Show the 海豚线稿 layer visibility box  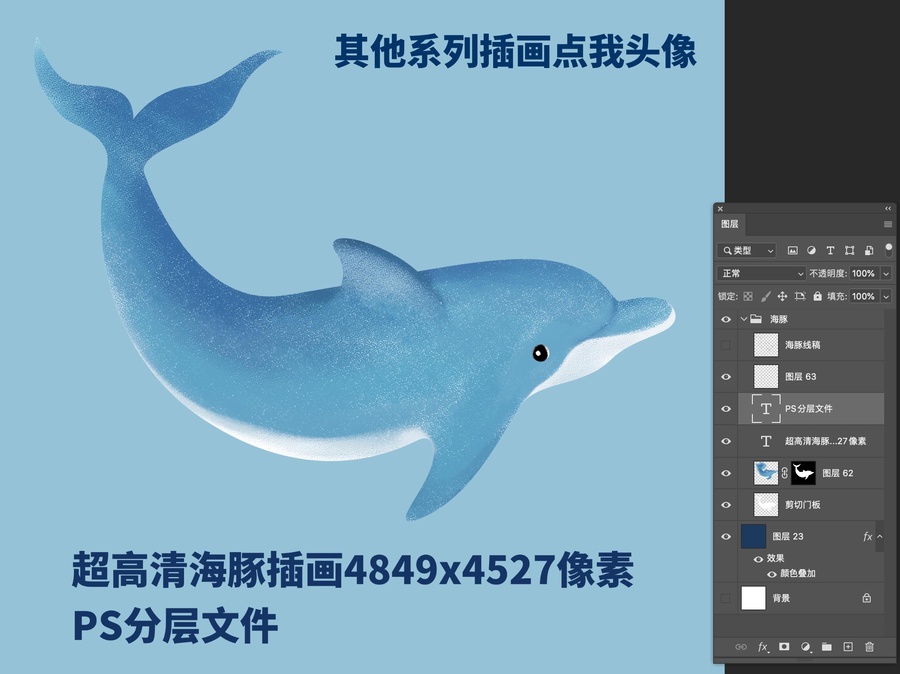click(726, 345)
